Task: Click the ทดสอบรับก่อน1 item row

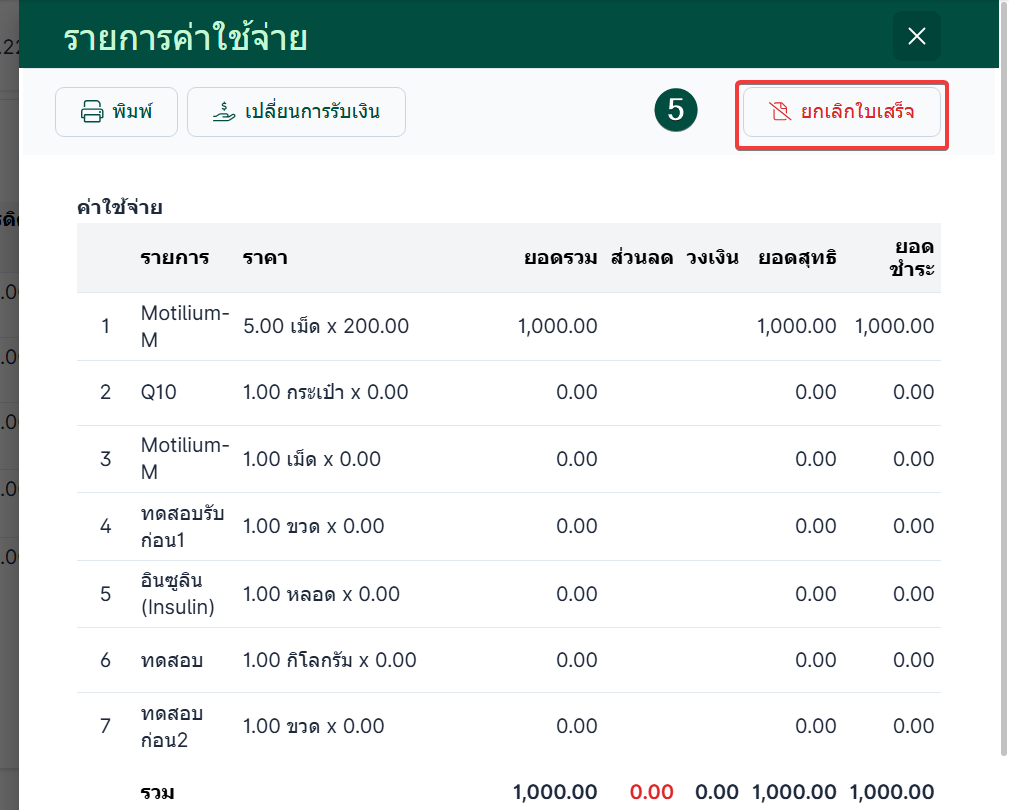Action: [x=508, y=526]
